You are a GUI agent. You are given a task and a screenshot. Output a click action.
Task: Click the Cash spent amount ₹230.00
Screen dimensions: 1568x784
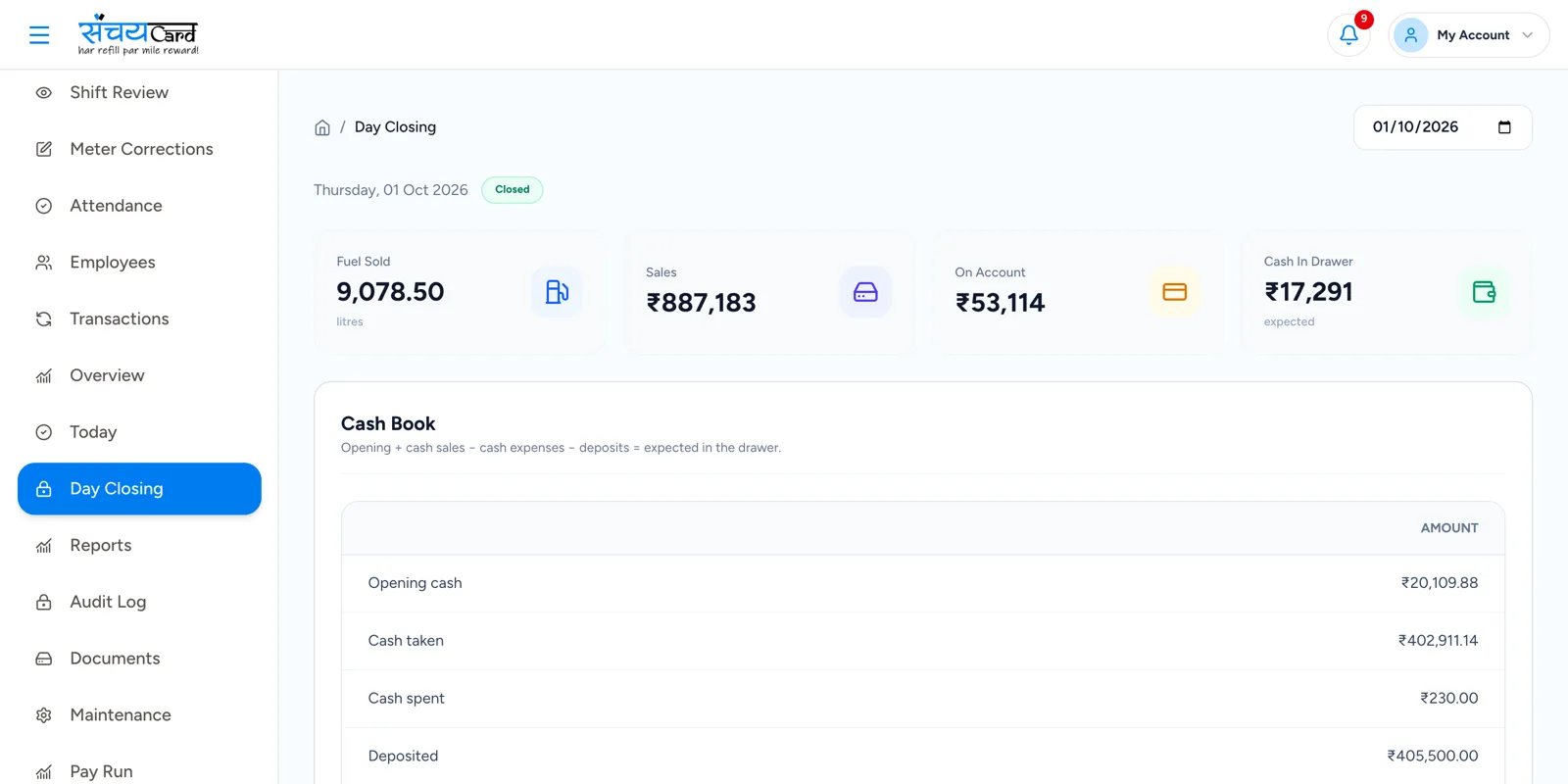tap(1449, 699)
